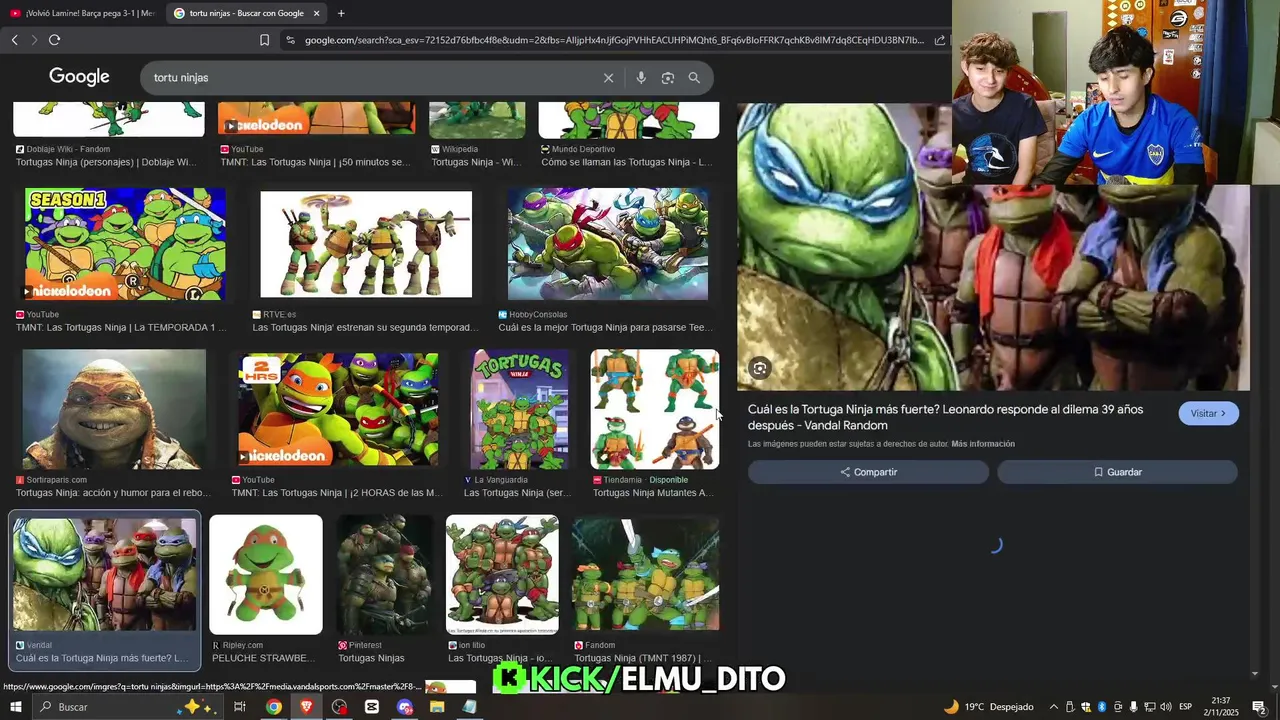Open the Ripley.com plush turtle thumbnail
The width and height of the screenshot is (1280, 720).
point(266,574)
